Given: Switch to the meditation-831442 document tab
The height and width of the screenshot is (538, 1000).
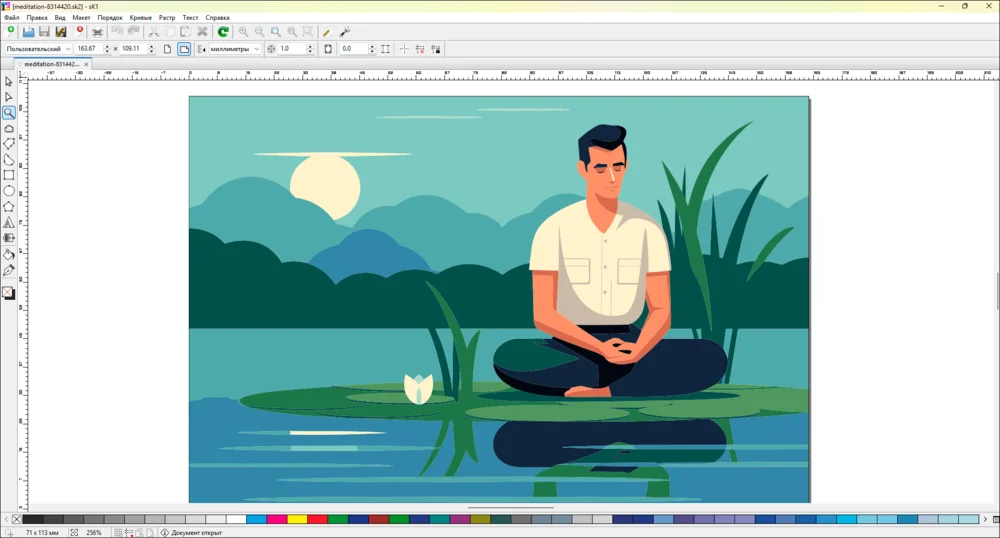Looking at the screenshot, I should click(x=51, y=64).
